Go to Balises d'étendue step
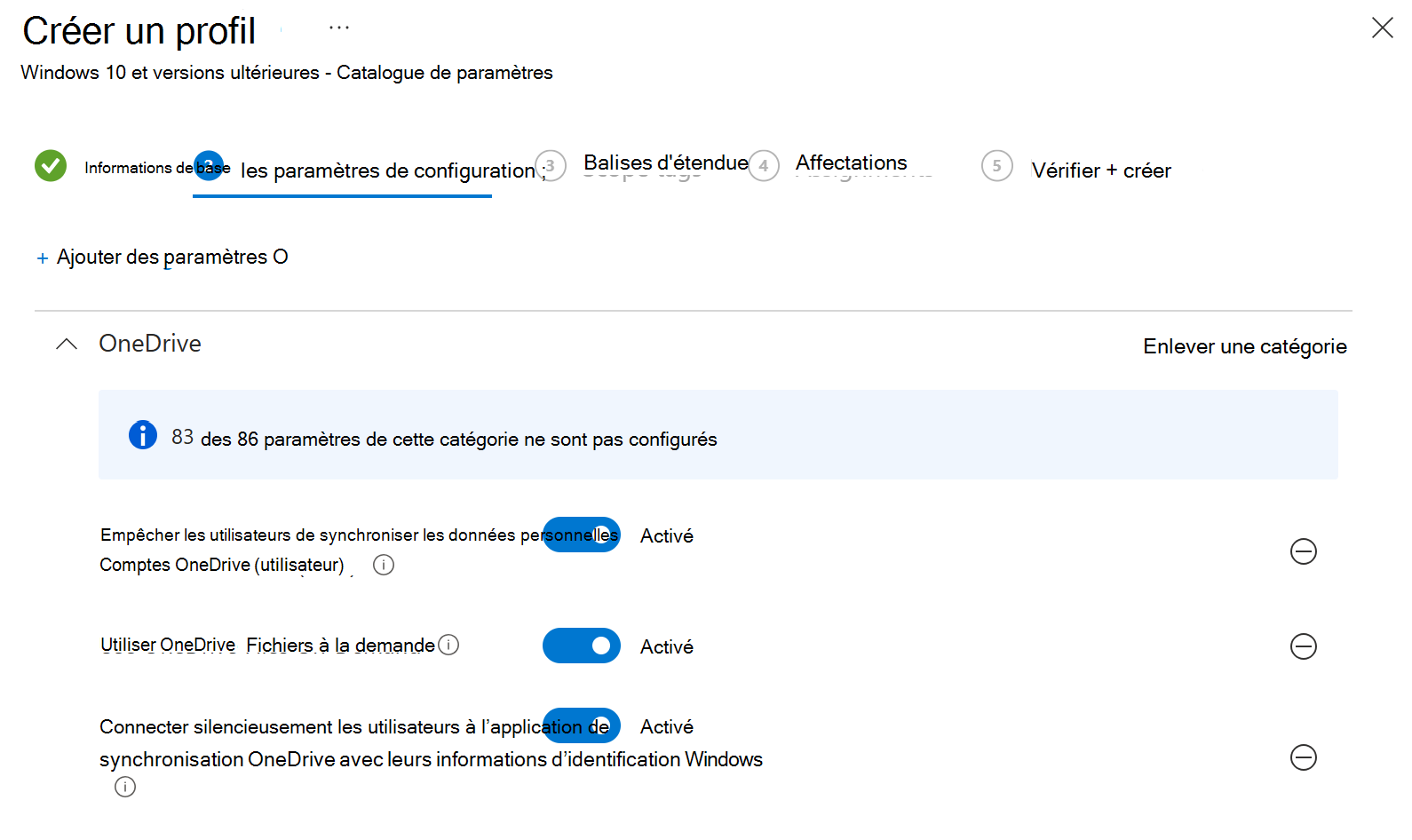The image size is (1412, 840). [x=666, y=162]
